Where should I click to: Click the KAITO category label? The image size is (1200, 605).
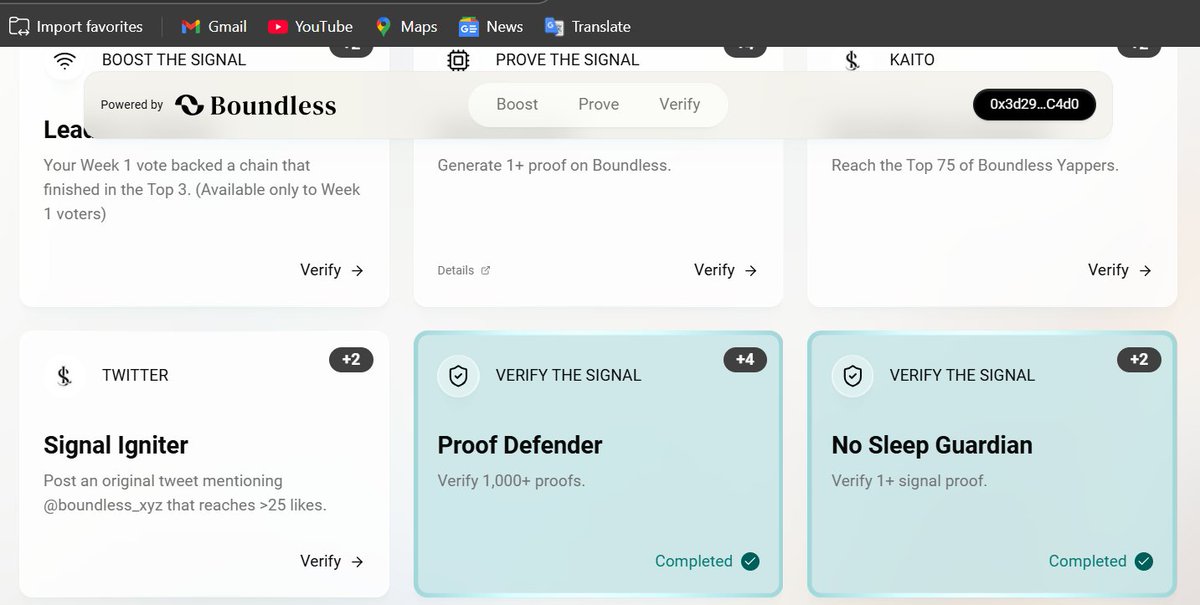click(x=912, y=60)
